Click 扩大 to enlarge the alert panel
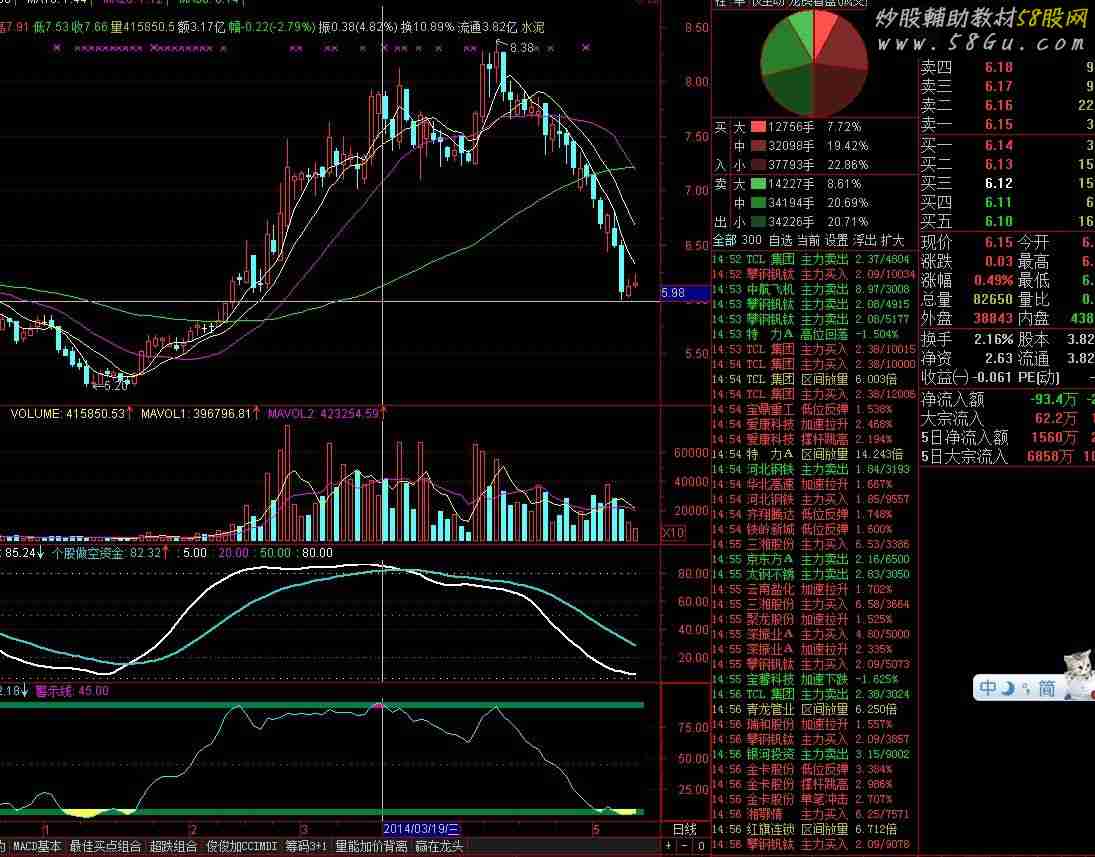 click(892, 240)
